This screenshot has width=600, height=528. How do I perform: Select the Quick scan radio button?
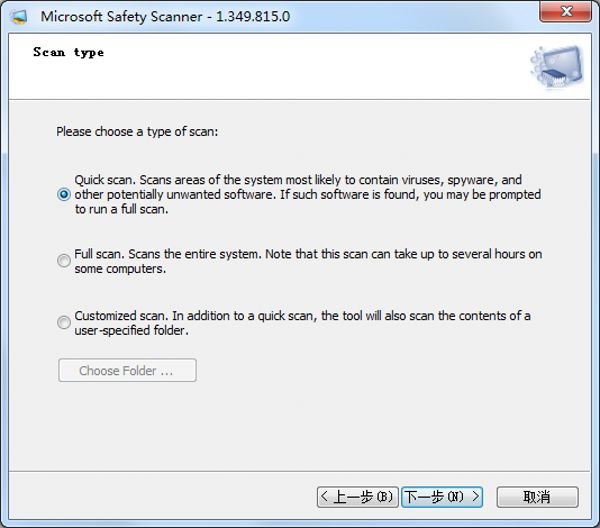point(64,194)
